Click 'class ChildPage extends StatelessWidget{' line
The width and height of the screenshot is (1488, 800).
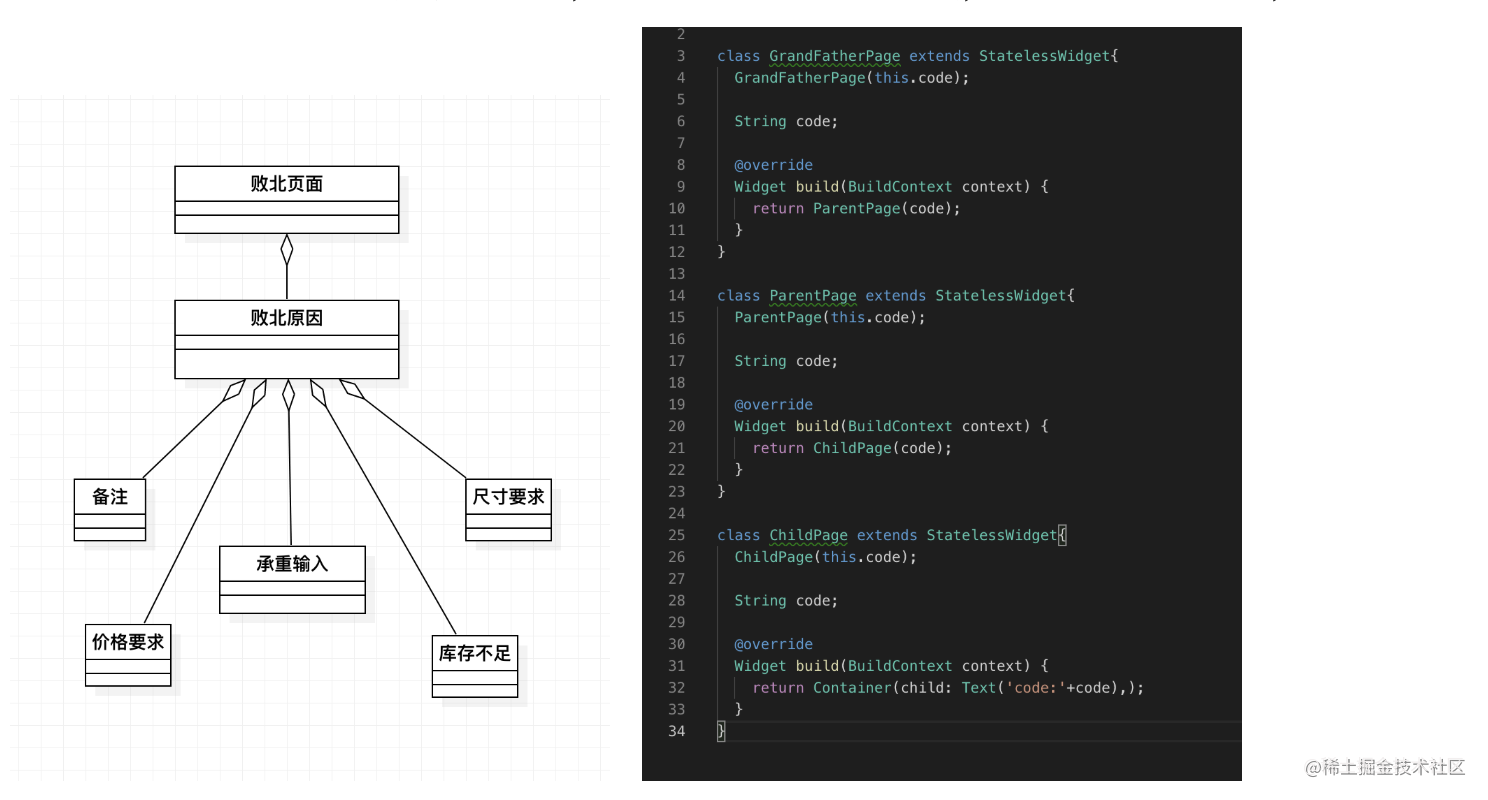(892, 536)
